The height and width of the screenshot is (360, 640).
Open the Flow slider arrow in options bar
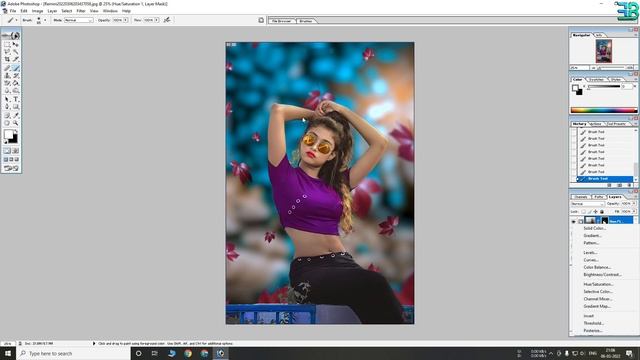[157, 20]
